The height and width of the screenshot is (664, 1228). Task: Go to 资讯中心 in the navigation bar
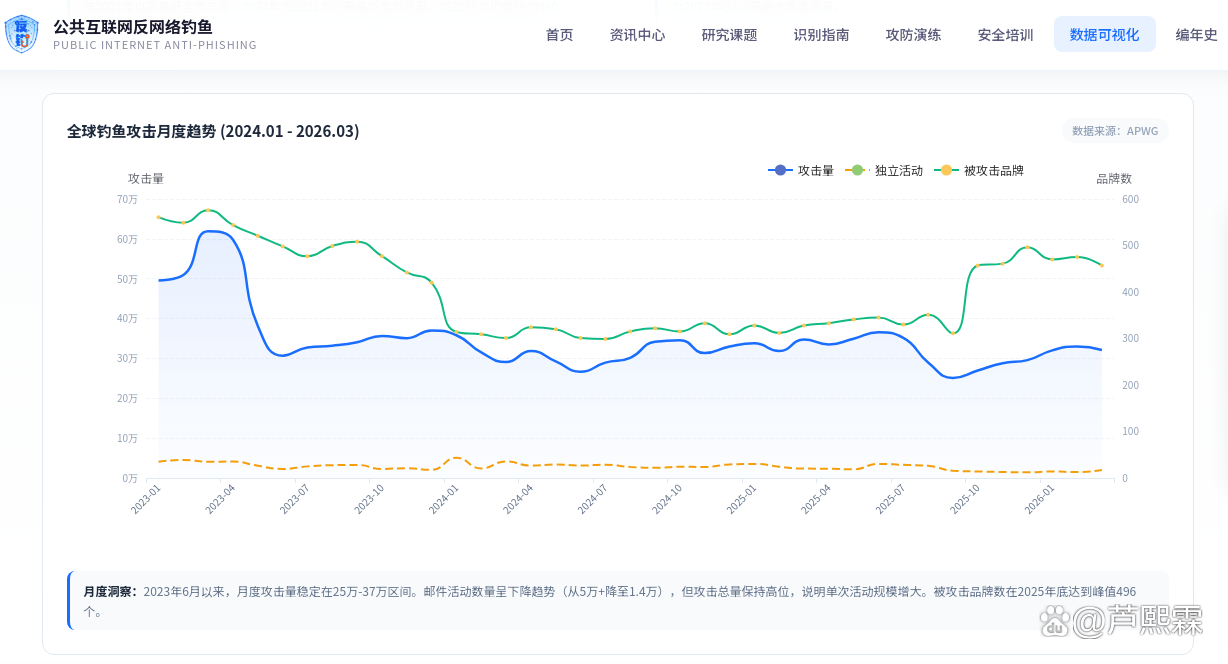638,35
